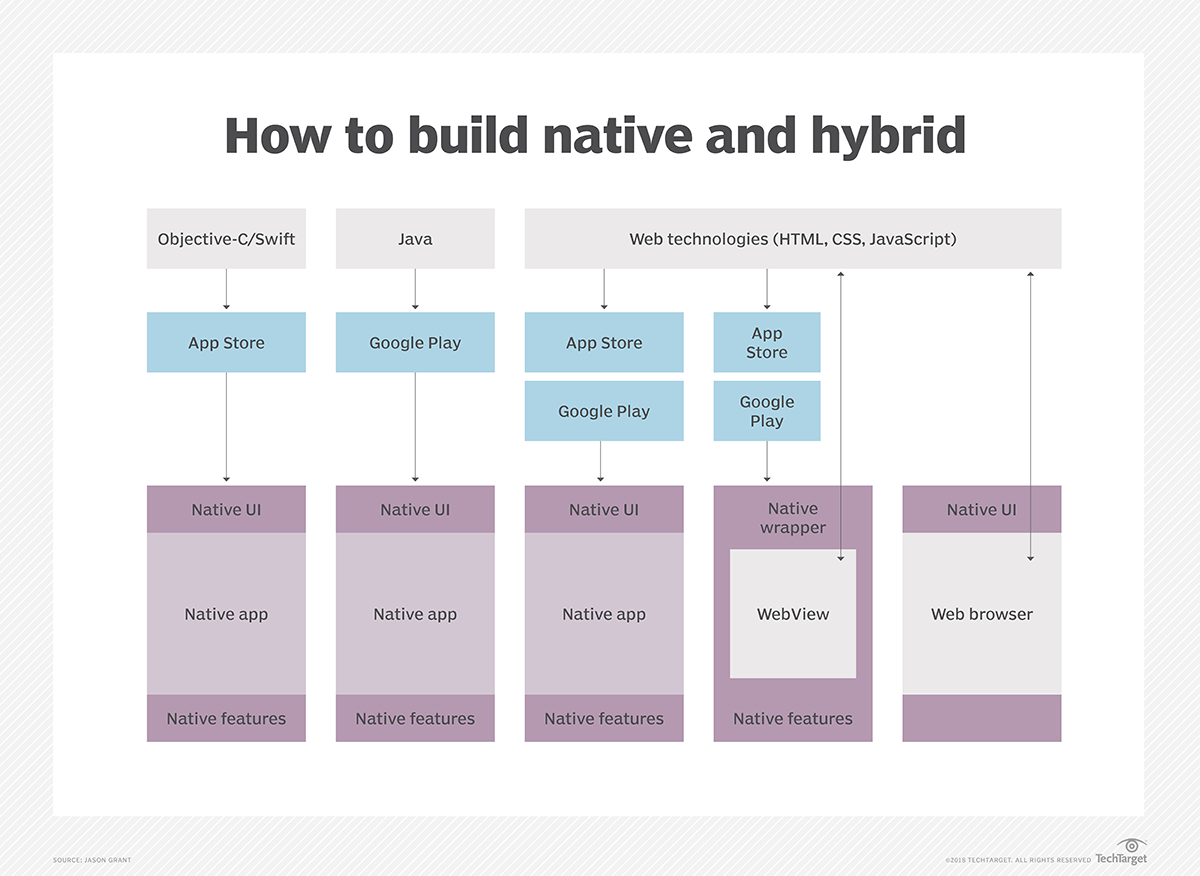Click the 'Source: Jason Grant' credit text
This screenshot has height=876, width=1200.
pyautogui.click(x=92, y=860)
